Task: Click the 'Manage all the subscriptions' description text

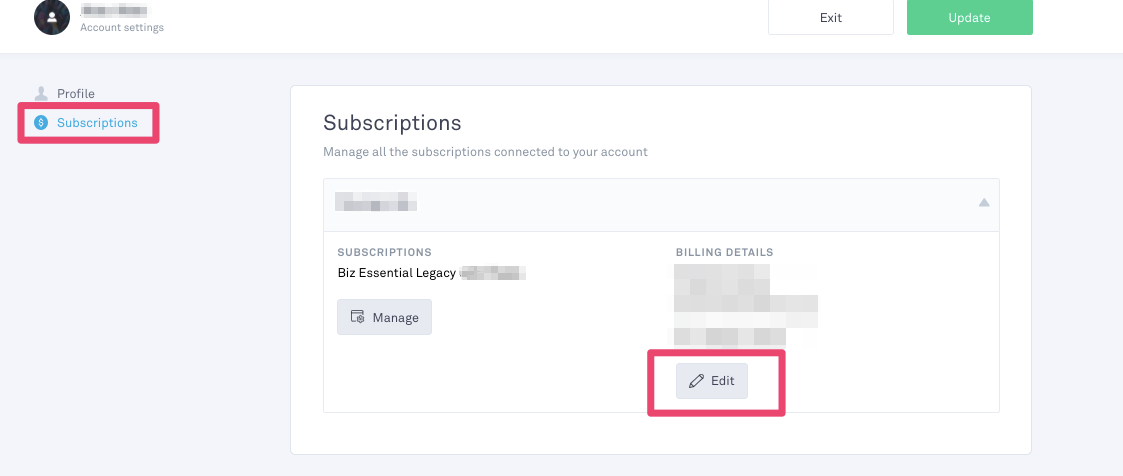Action: [486, 152]
